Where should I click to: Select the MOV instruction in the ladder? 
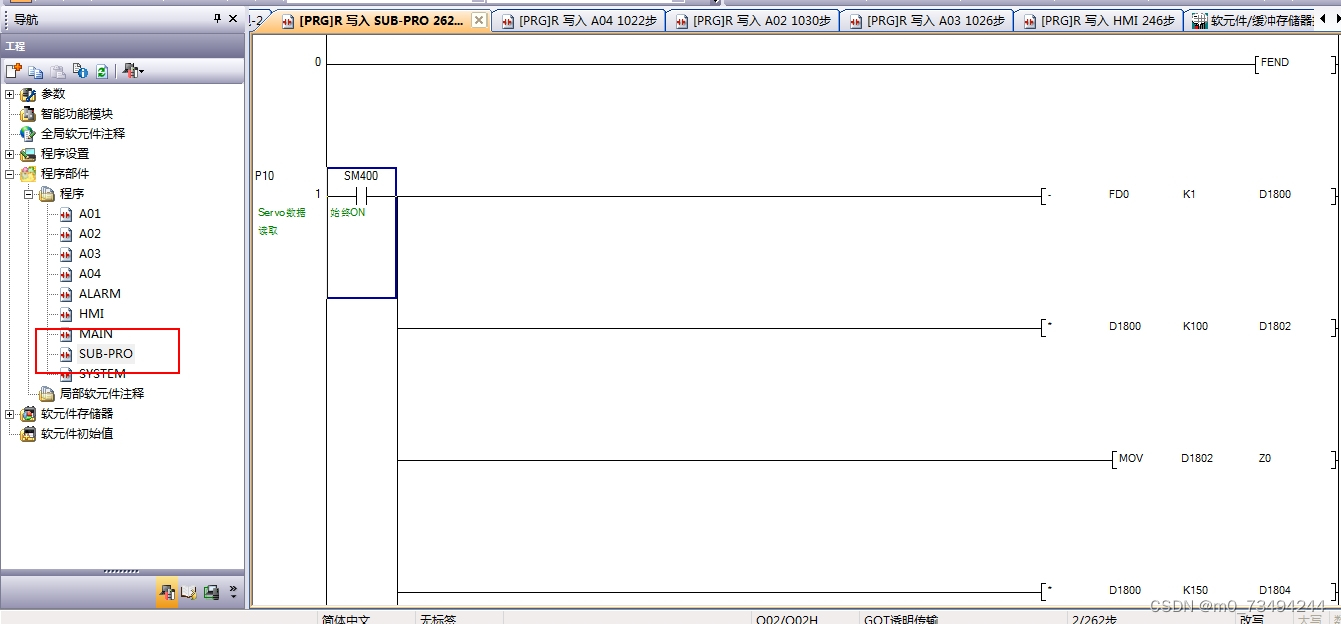[1131, 458]
